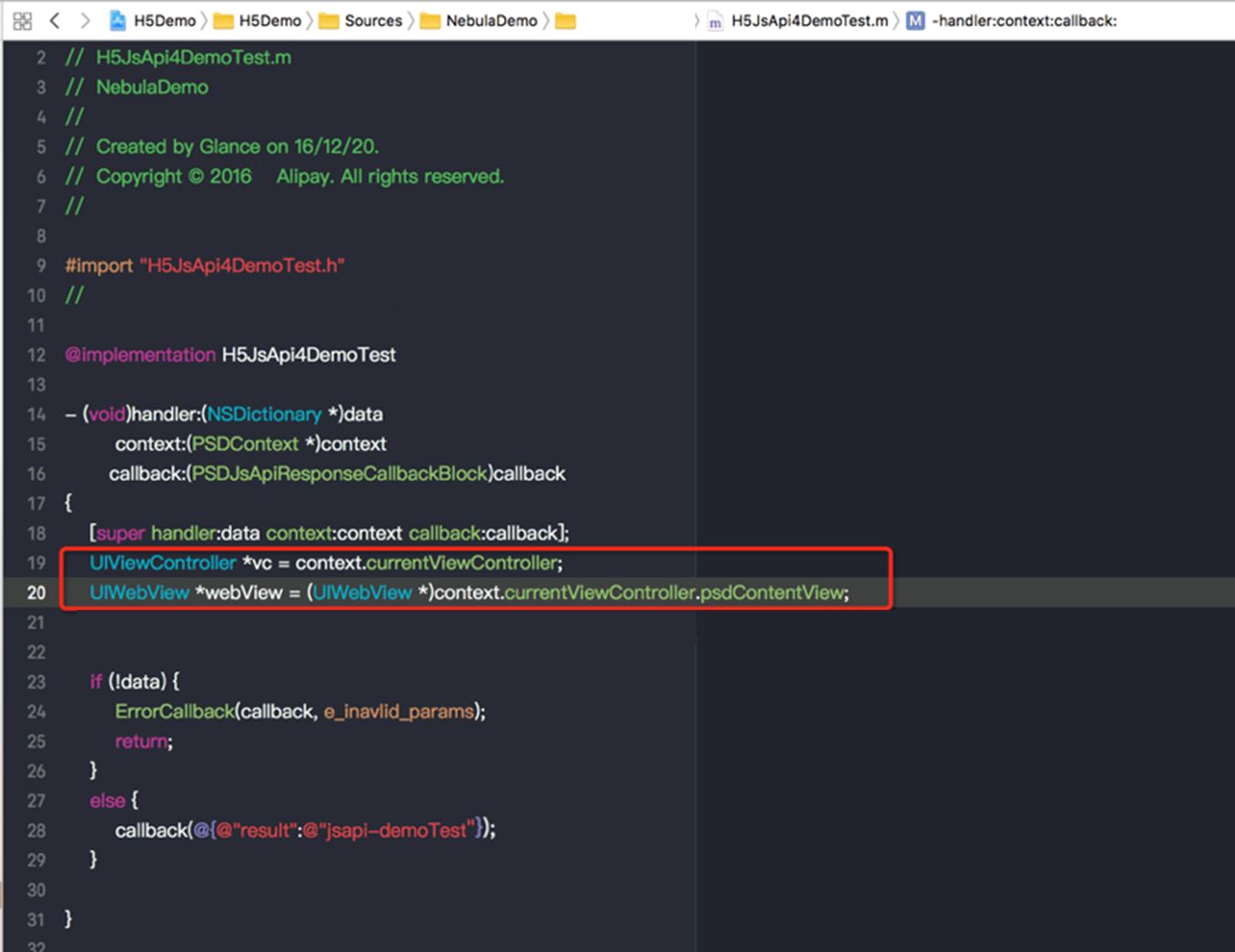Click the "NebulaDemo" comment on line 3

(x=152, y=88)
